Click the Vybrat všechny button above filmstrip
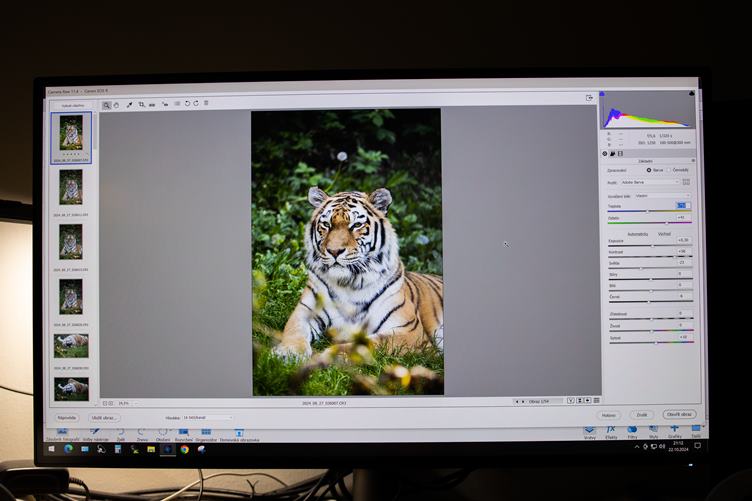This screenshot has width=752, height=501. point(73,105)
